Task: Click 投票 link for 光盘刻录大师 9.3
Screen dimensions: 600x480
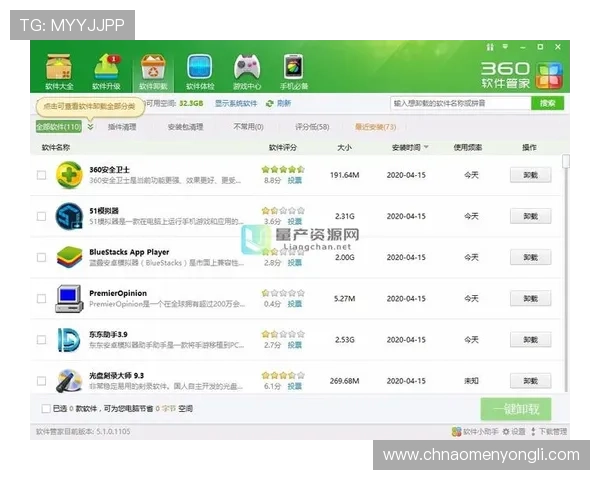Action: point(295,386)
